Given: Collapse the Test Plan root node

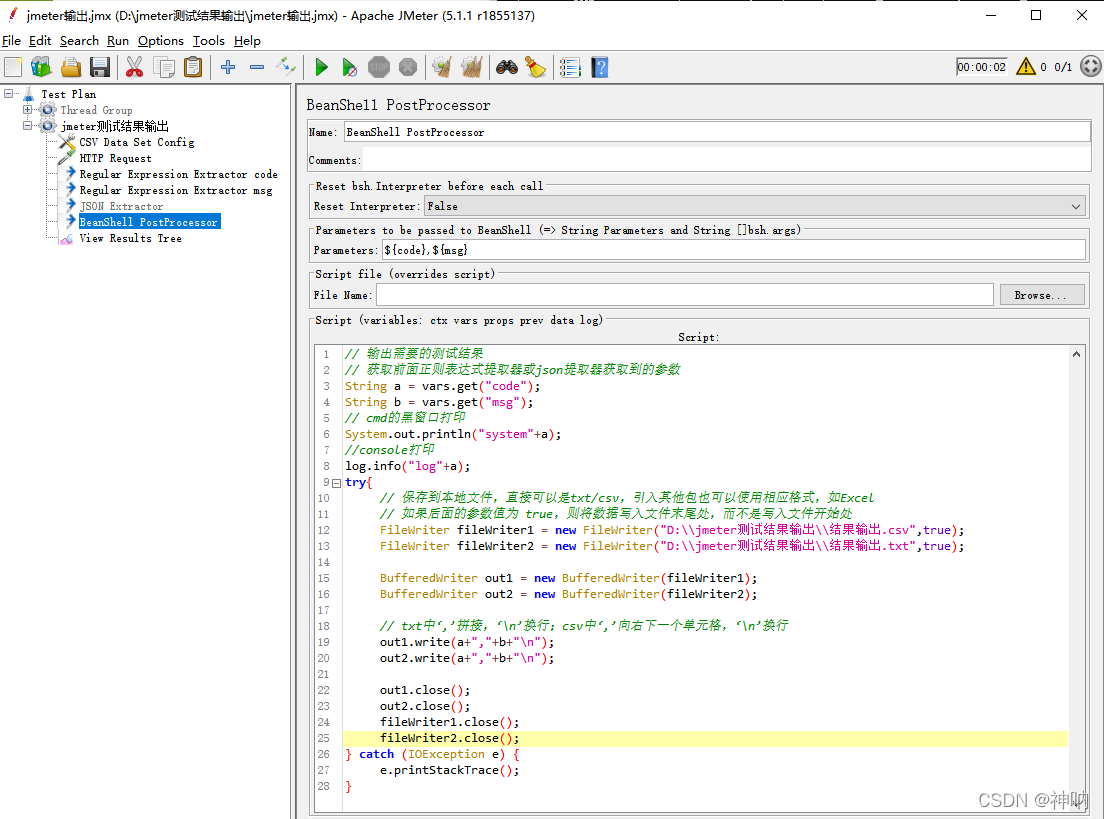Looking at the screenshot, I should (x=10, y=94).
